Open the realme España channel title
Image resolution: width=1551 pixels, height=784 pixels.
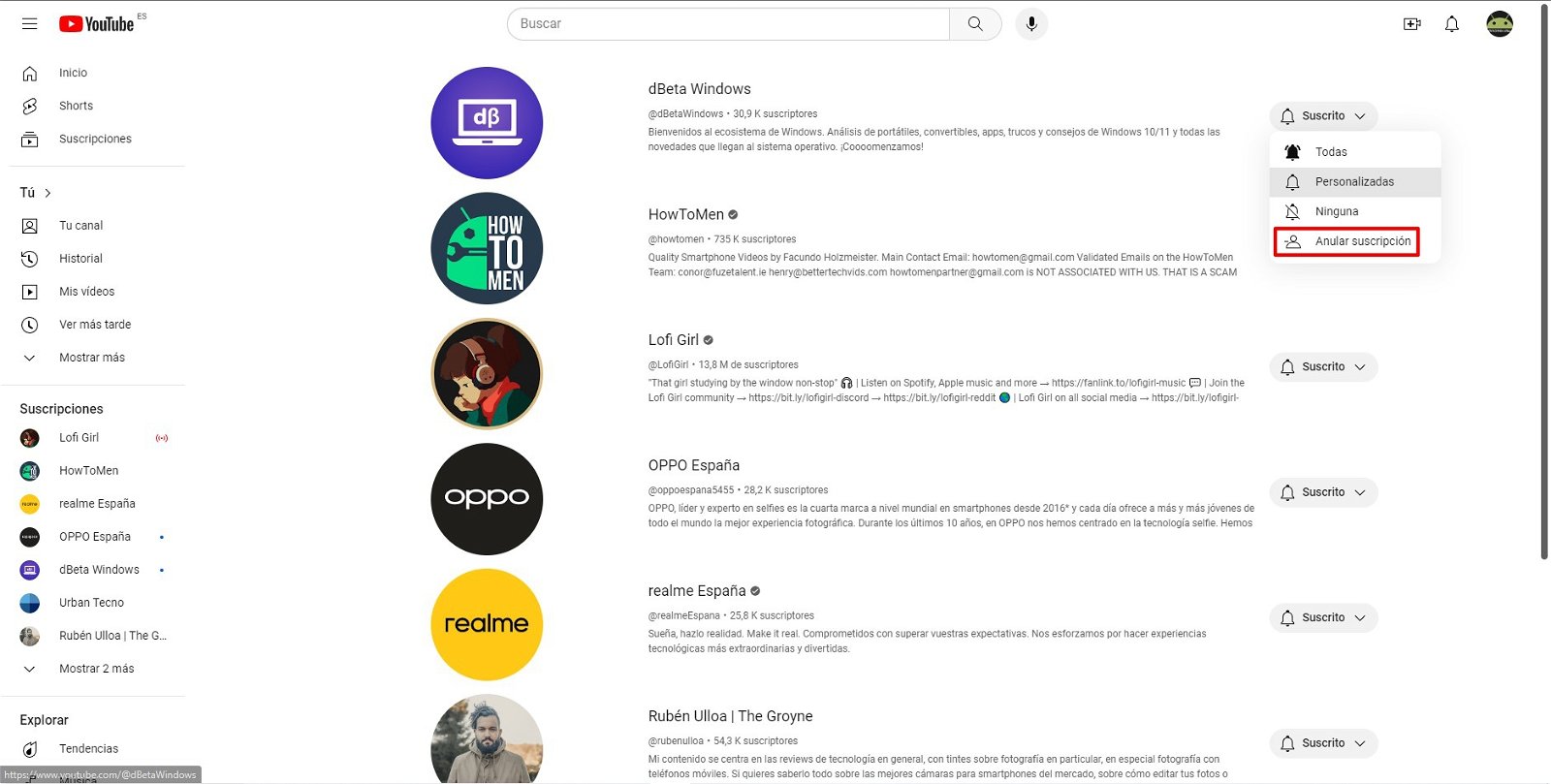coord(697,591)
